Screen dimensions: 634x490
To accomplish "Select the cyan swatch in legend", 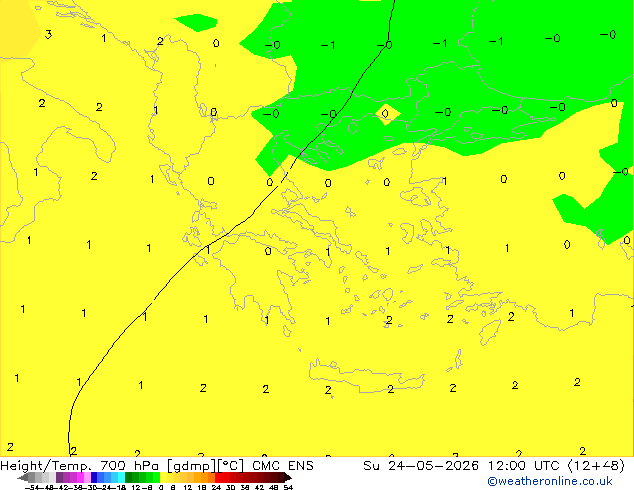I will pos(122,477).
